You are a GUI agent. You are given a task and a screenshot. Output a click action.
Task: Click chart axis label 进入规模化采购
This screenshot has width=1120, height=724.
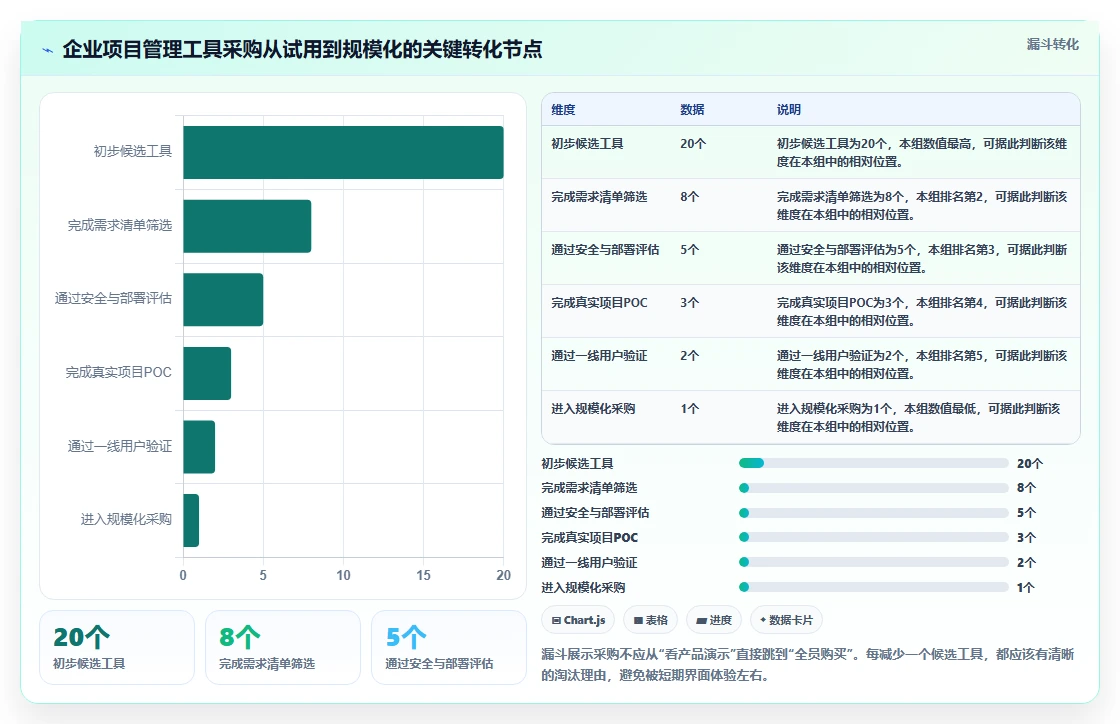click(126, 519)
